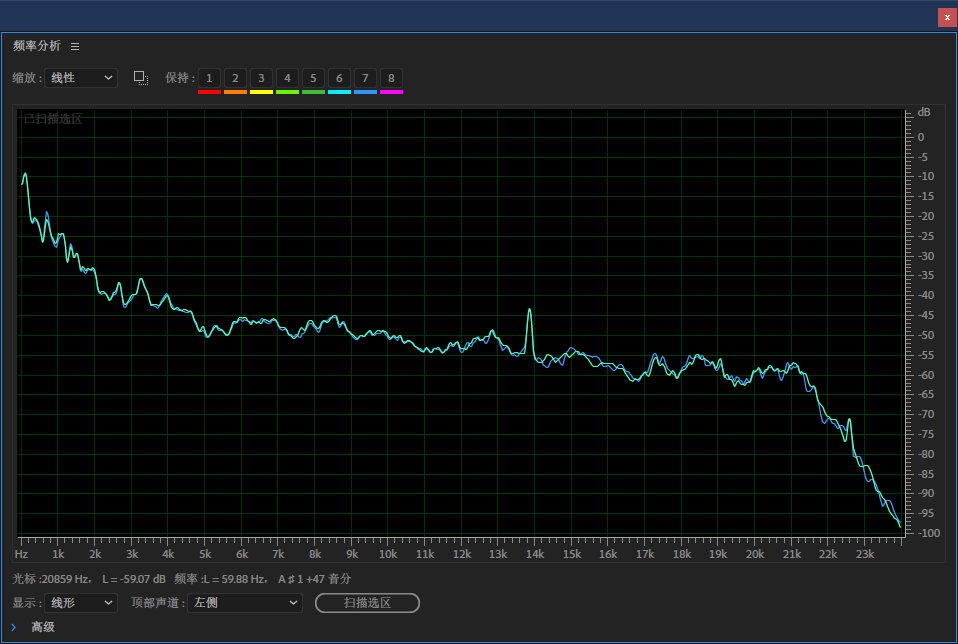
Task: Open the 频率分析 panel menu icon
Action: point(75,46)
